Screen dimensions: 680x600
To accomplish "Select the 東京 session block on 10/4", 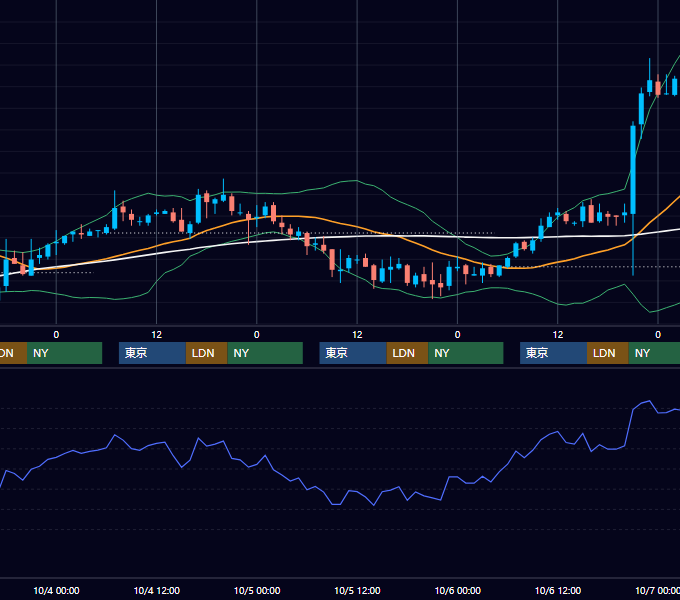I will [x=152, y=353].
